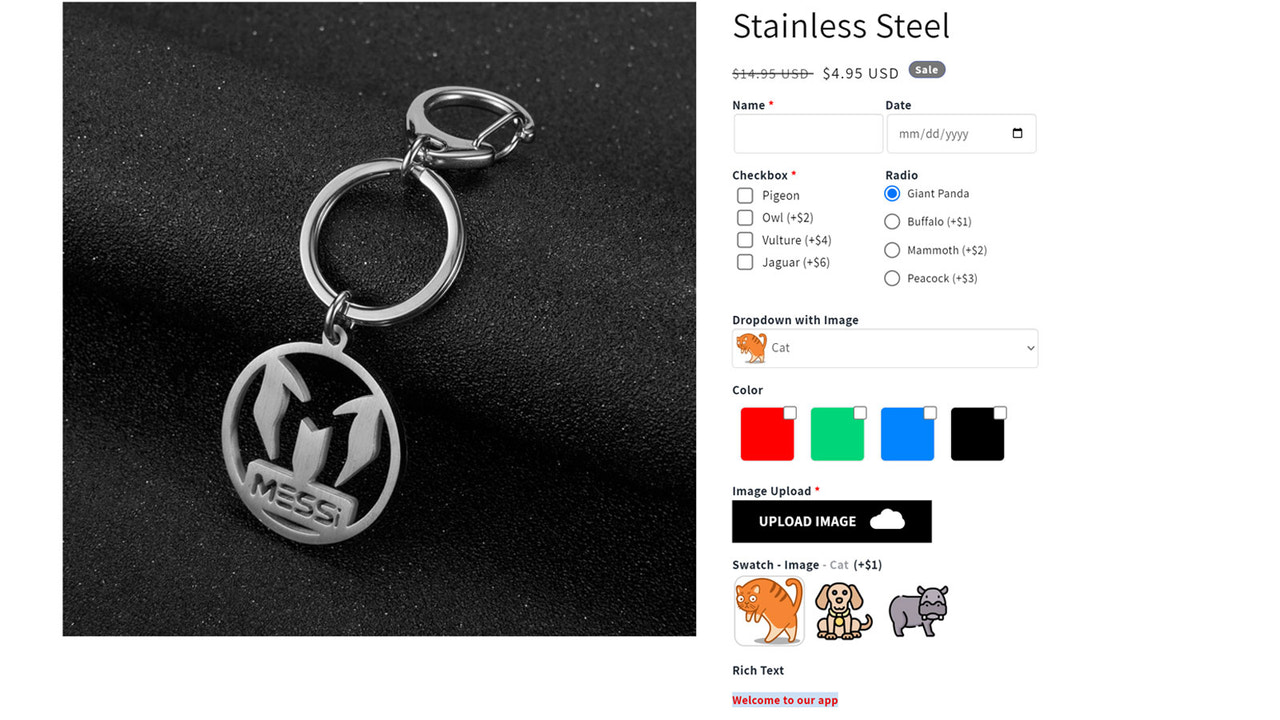Click the Name input field
This screenshot has height=720, width=1280.
coord(808,134)
